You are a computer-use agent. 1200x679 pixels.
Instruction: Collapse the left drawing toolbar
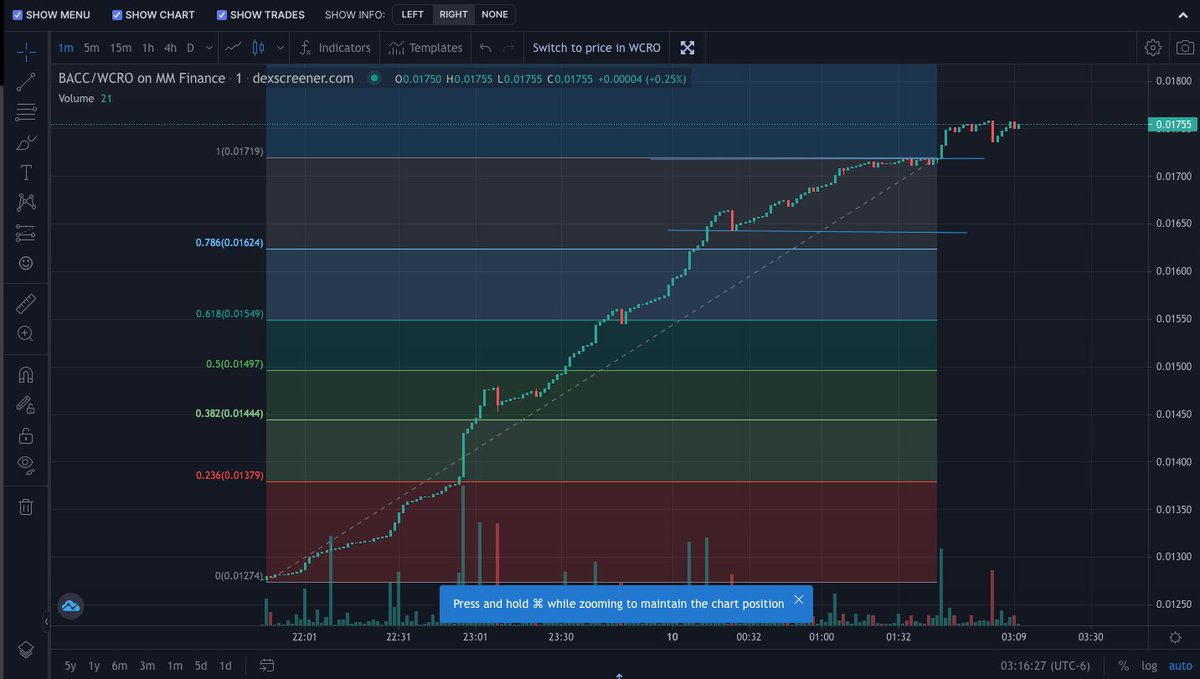(46, 621)
